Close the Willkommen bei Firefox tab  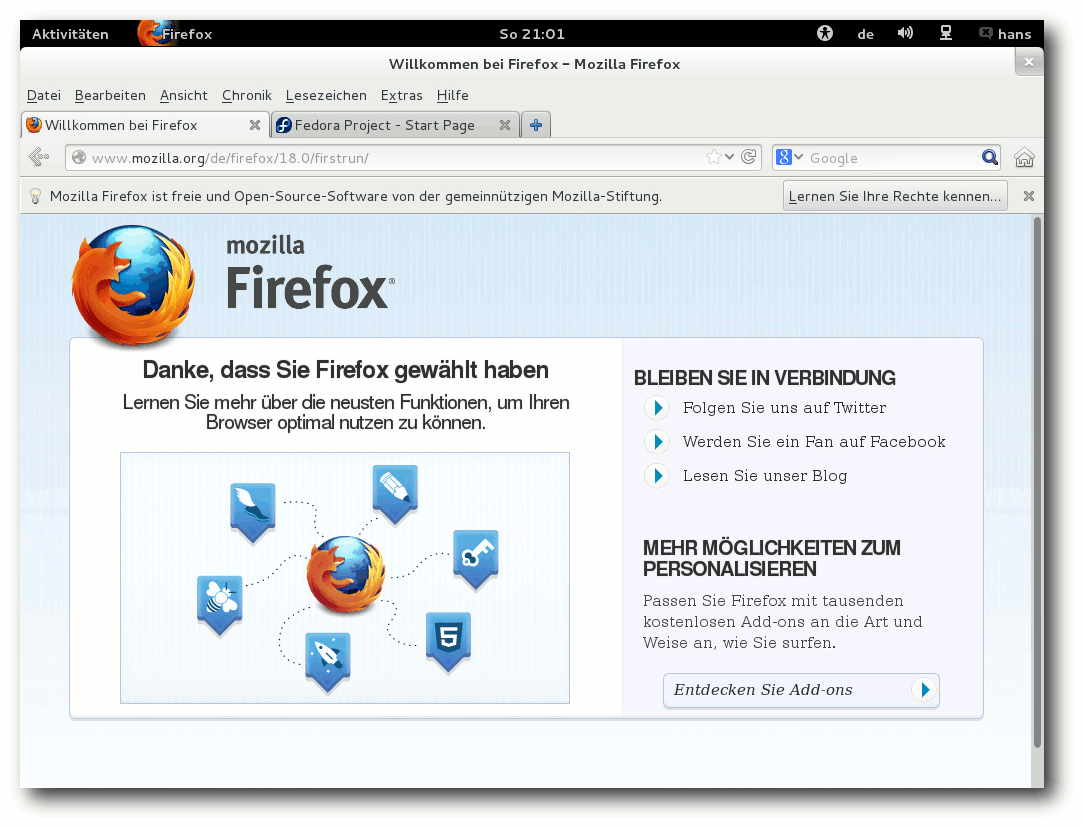(x=254, y=125)
